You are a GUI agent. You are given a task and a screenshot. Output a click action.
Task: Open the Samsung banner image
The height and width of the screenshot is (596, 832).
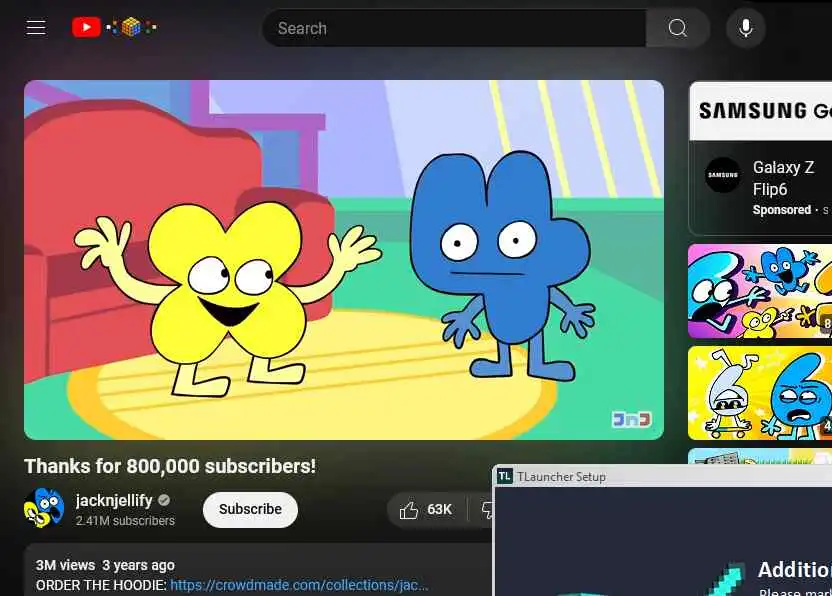pos(760,111)
